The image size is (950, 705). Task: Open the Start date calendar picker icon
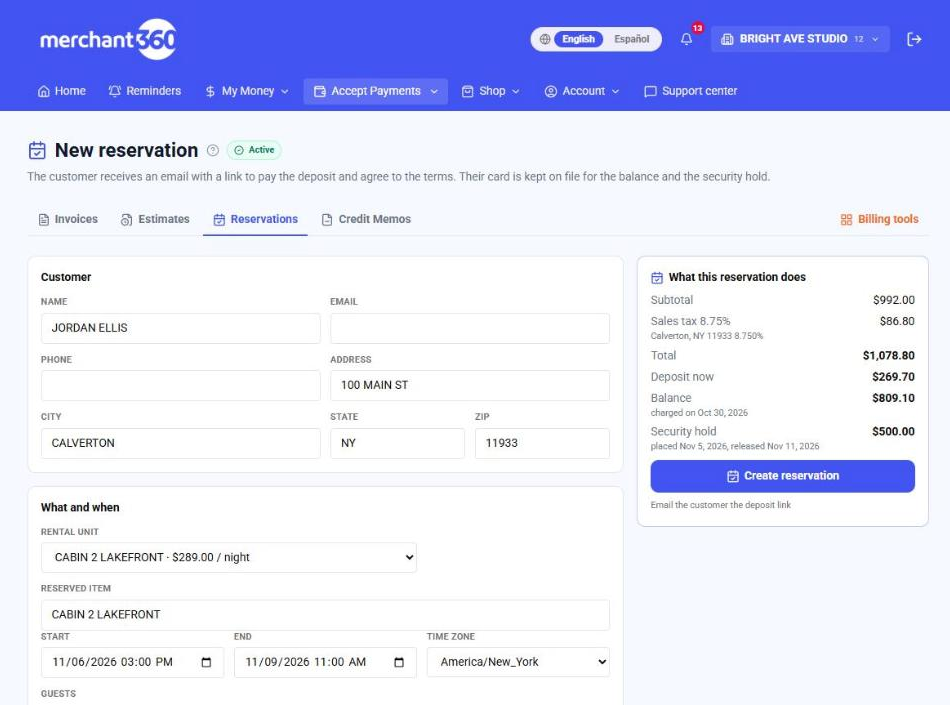pos(206,663)
